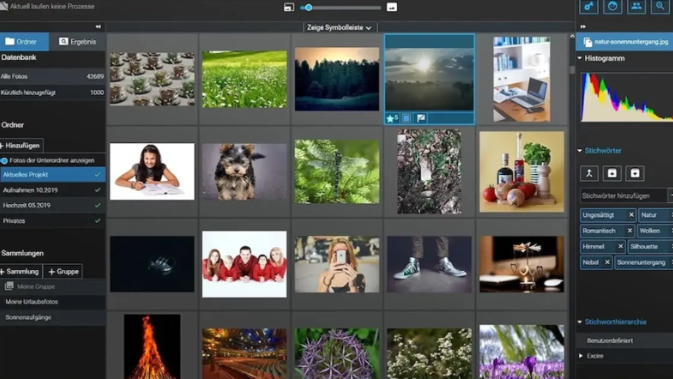673x379 pixels.
Task: Select the bottles and vegetables thumbnail
Action: (521, 172)
